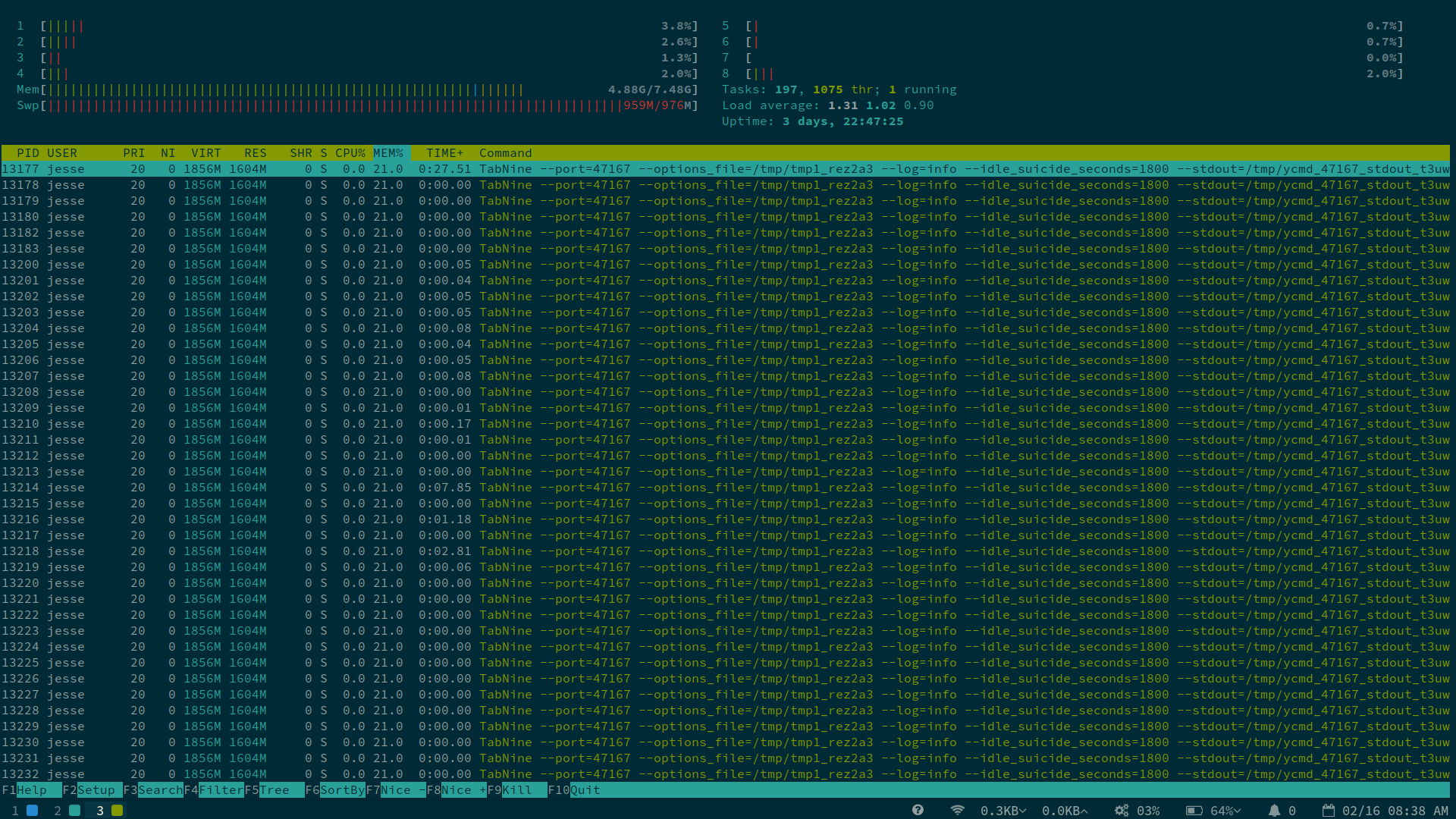Click the question-mark help icon in the tray

pos(918,811)
